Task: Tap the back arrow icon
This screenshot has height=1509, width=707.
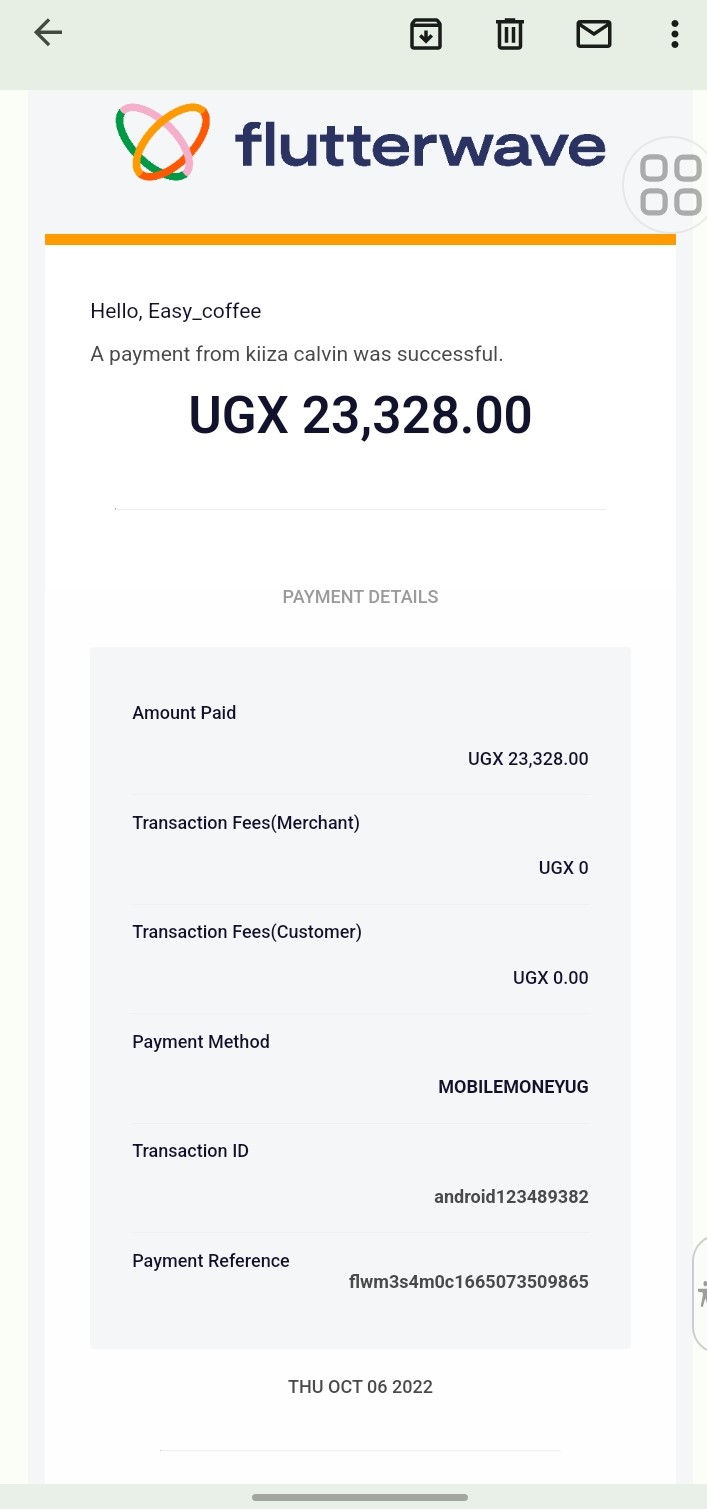Action: [x=48, y=33]
